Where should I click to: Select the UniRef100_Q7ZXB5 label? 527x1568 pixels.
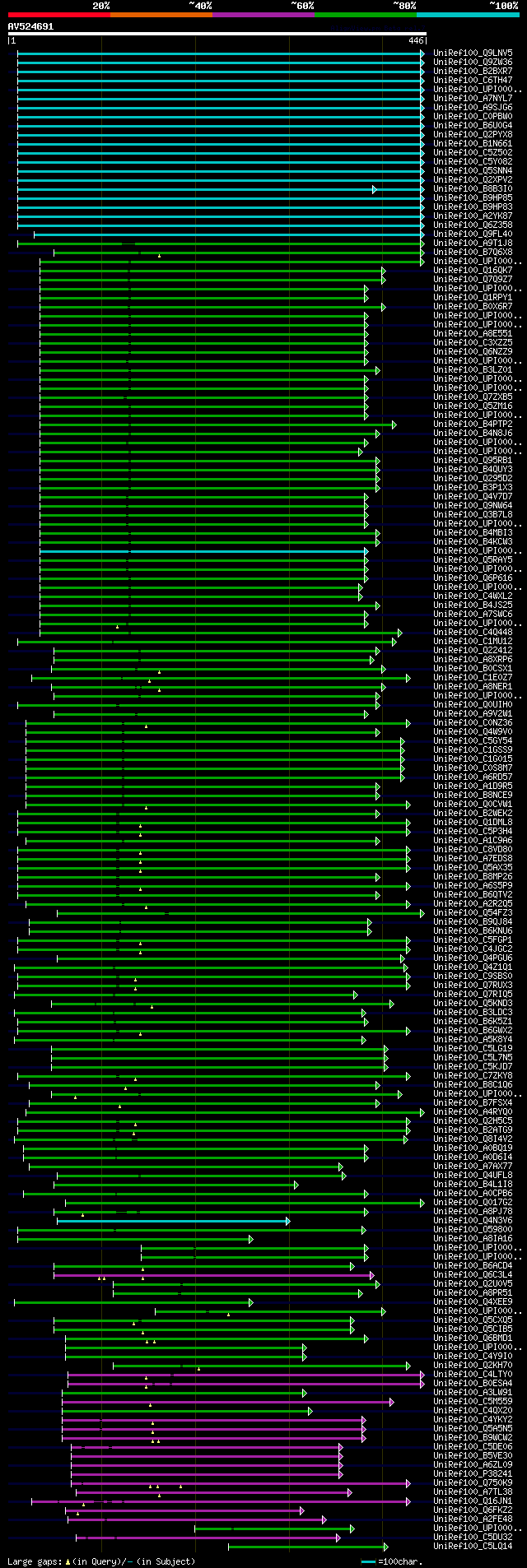473,397
